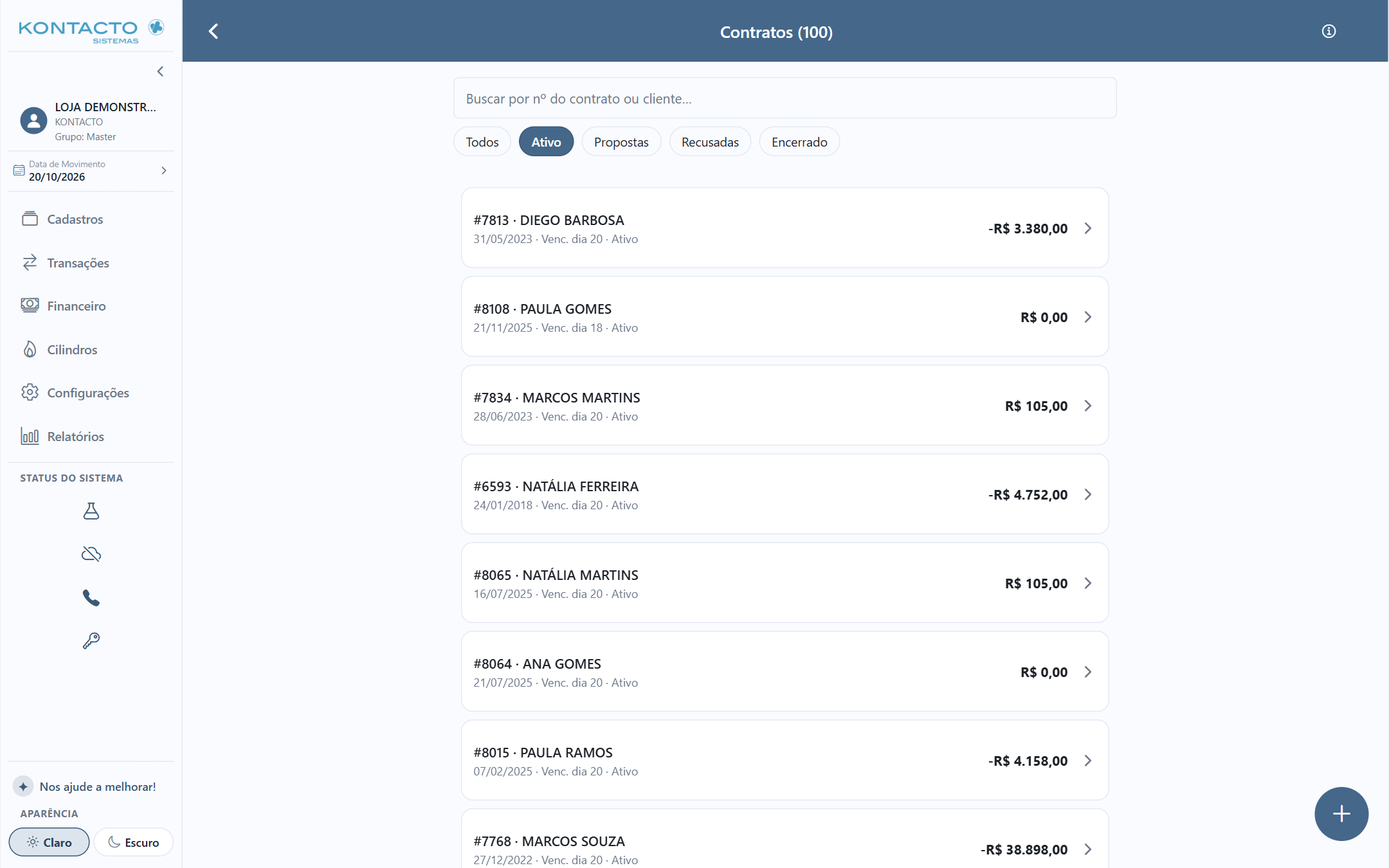
Task: Click the phone status icon
Action: tap(91, 598)
